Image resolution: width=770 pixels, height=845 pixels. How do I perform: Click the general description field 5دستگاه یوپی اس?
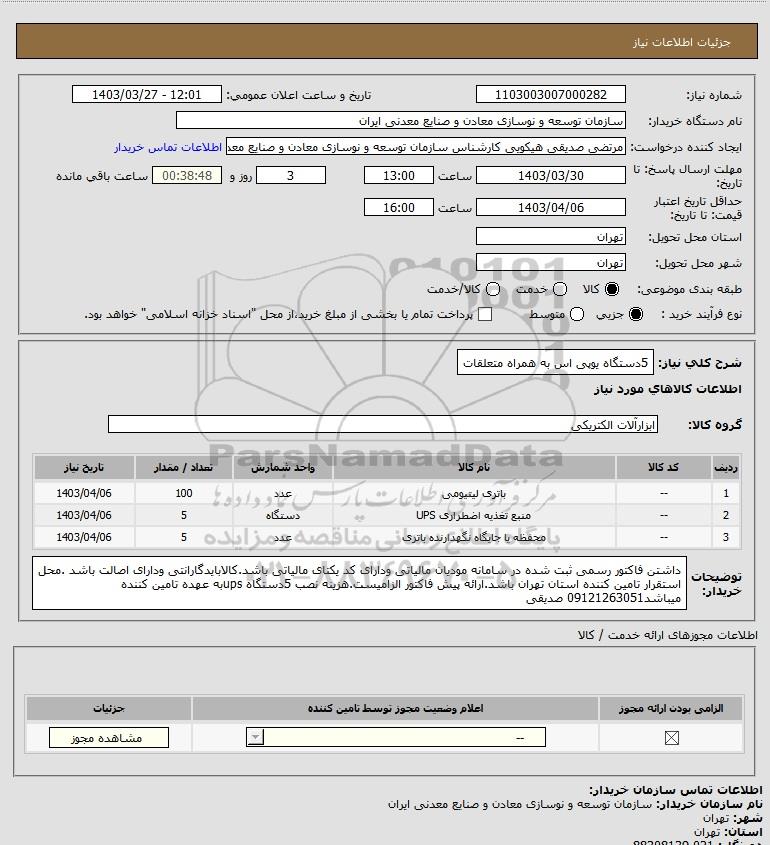point(555,362)
